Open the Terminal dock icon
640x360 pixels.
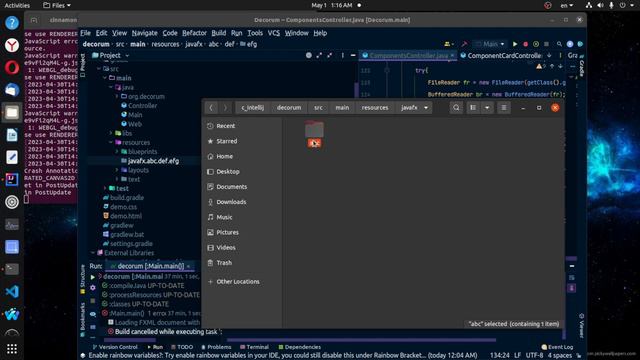coord(12,269)
